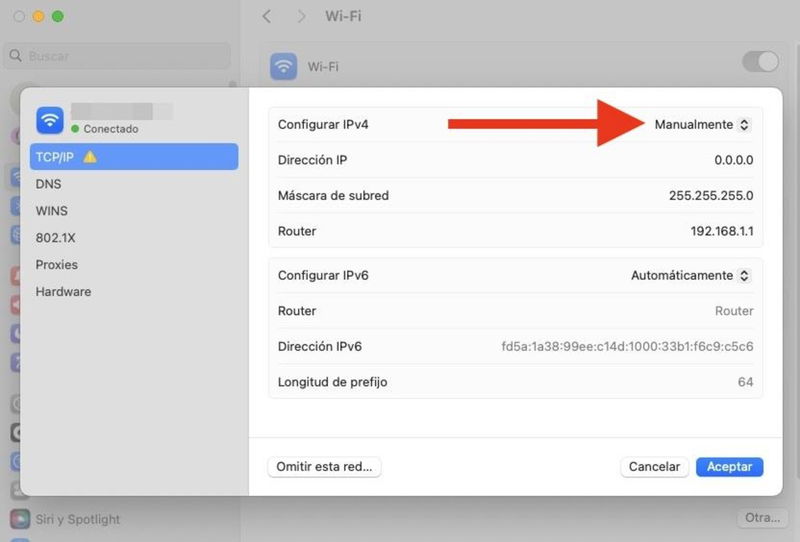
Task: Open the Configurar IPv6 dropdown
Action: (690, 275)
